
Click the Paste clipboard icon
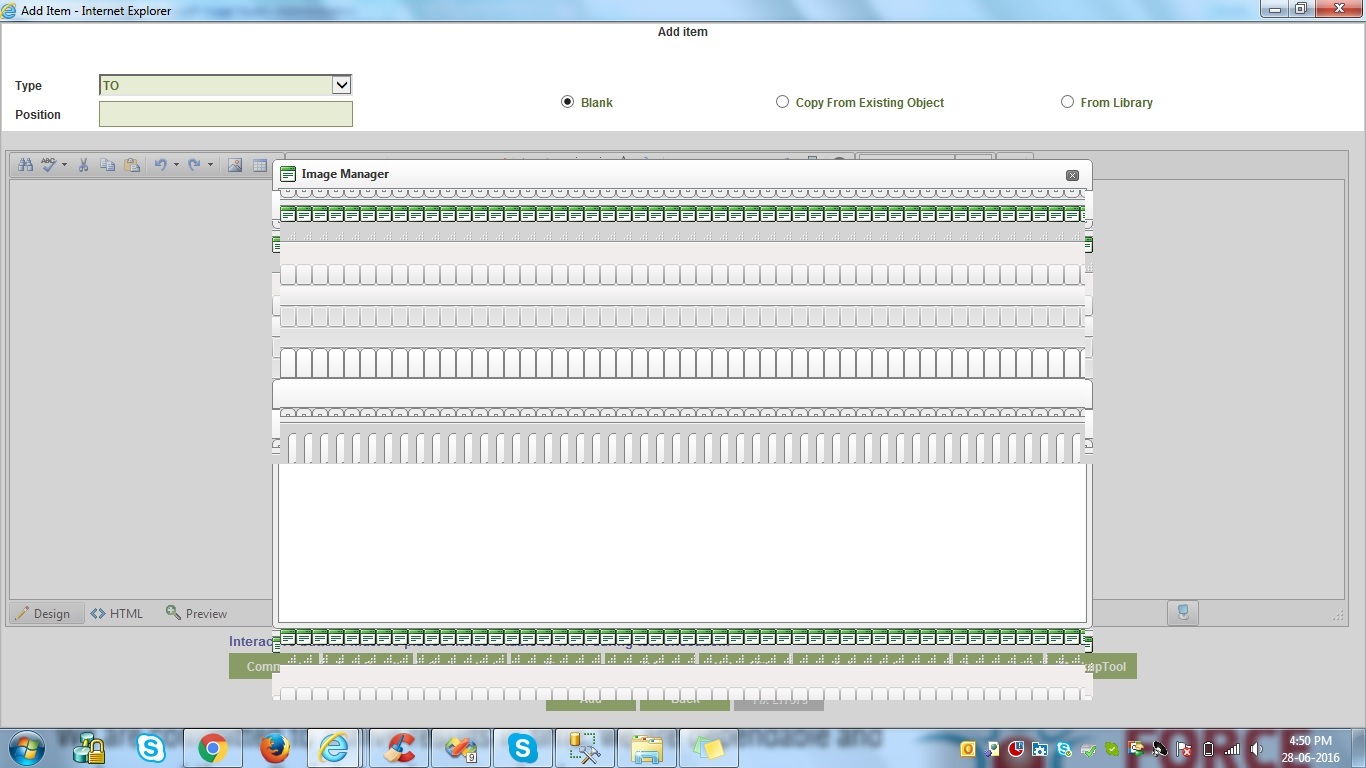click(132, 165)
